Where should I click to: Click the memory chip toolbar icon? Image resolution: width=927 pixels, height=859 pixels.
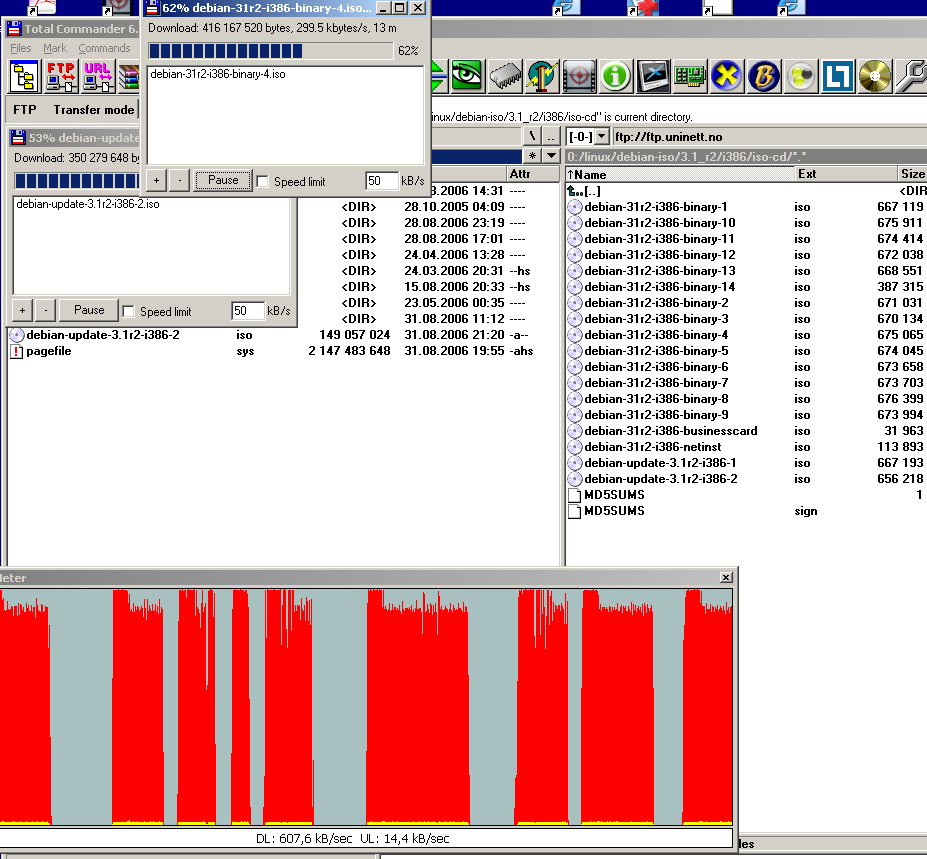pyautogui.click(x=505, y=76)
